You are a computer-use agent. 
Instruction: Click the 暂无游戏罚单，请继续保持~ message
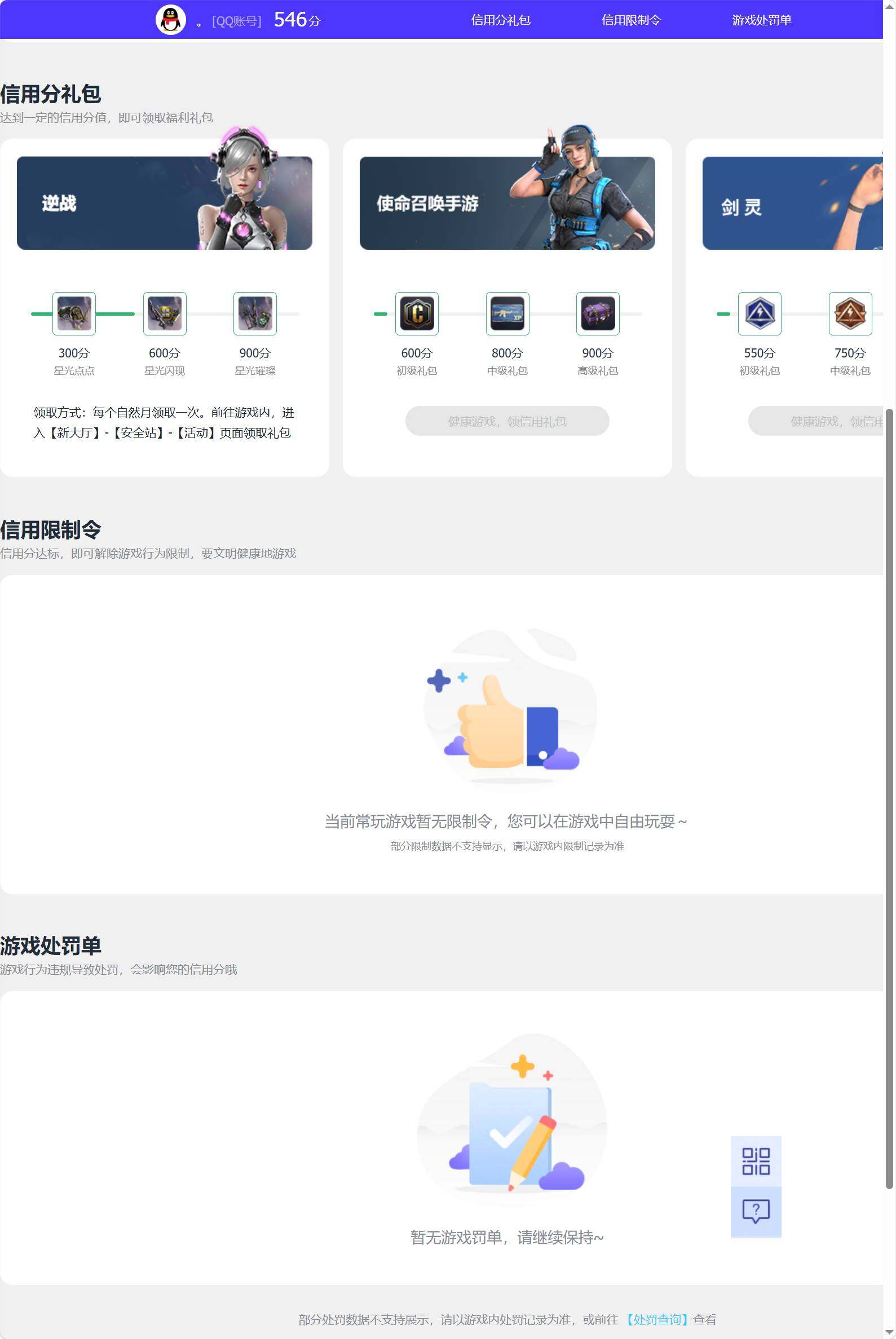507,1238
